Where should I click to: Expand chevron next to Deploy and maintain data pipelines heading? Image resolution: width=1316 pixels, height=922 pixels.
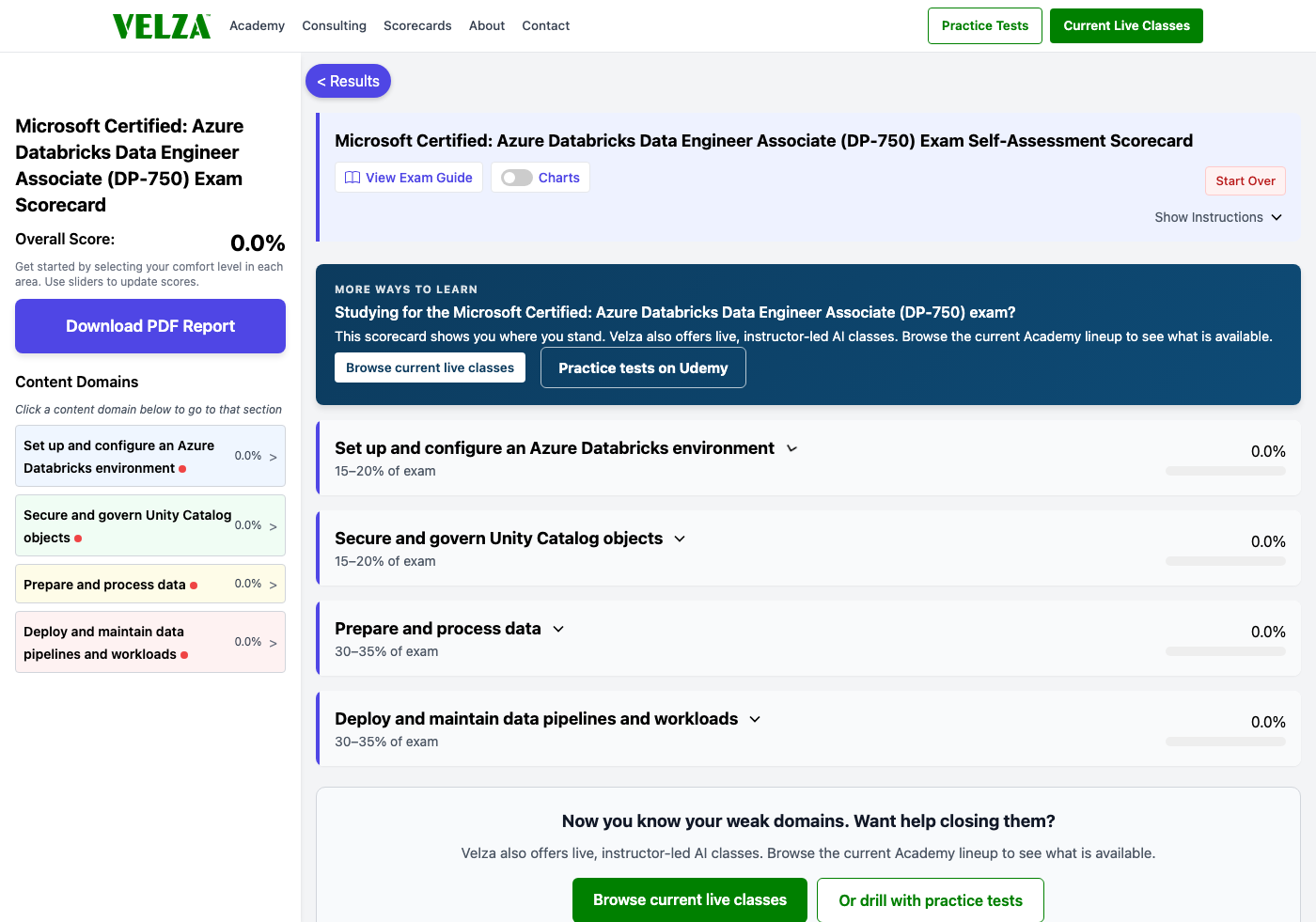(755, 720)
